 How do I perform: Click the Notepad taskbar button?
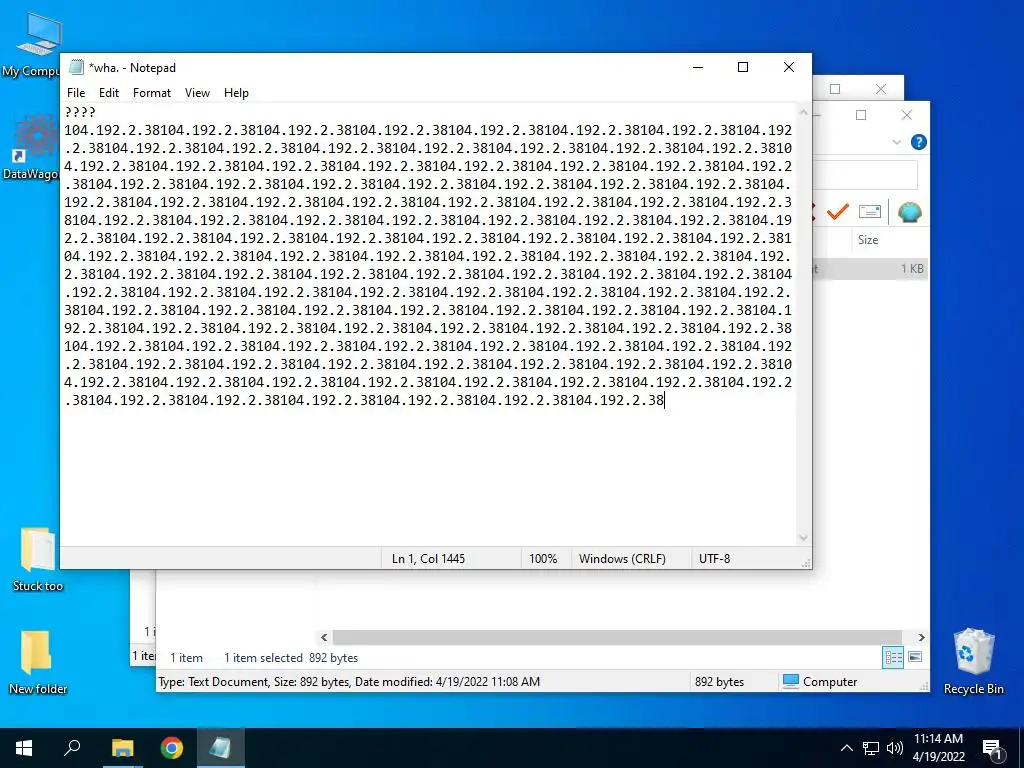point(220,748)
